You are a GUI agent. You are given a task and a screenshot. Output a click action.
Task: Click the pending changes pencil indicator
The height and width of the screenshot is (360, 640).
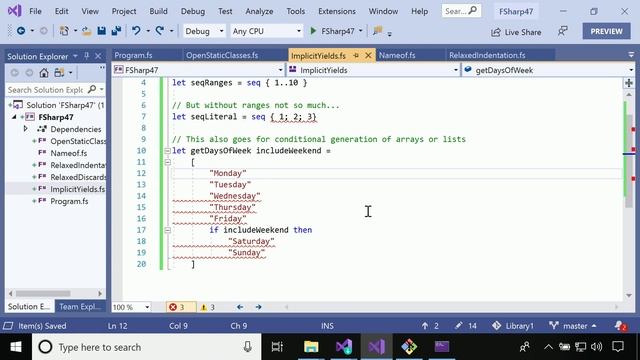466,326
